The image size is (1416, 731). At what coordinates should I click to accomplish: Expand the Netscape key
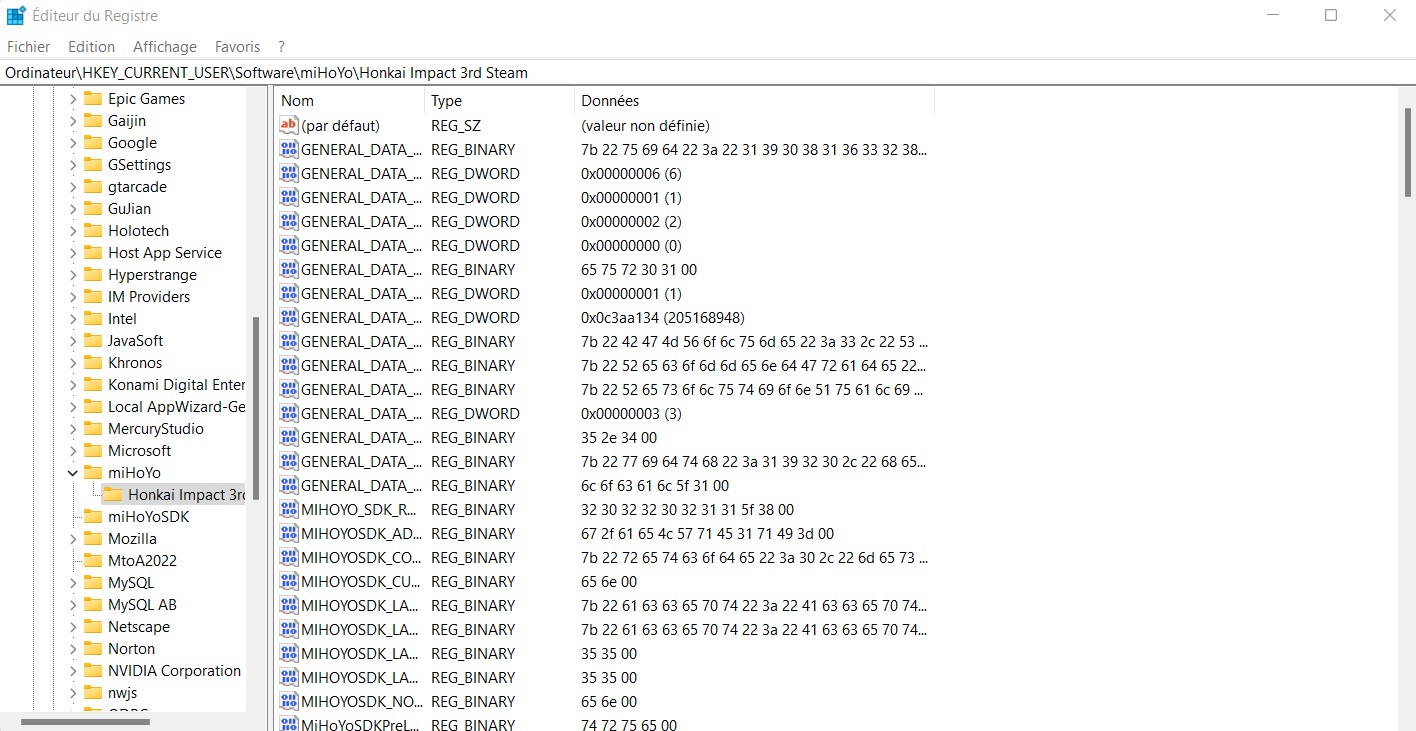tap(73, 627)
